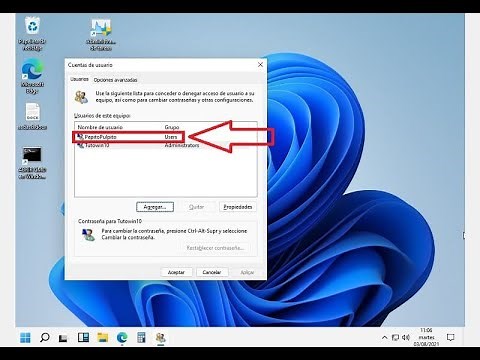Click the Aplicar button
480x360 pixels.
(247, 272)
